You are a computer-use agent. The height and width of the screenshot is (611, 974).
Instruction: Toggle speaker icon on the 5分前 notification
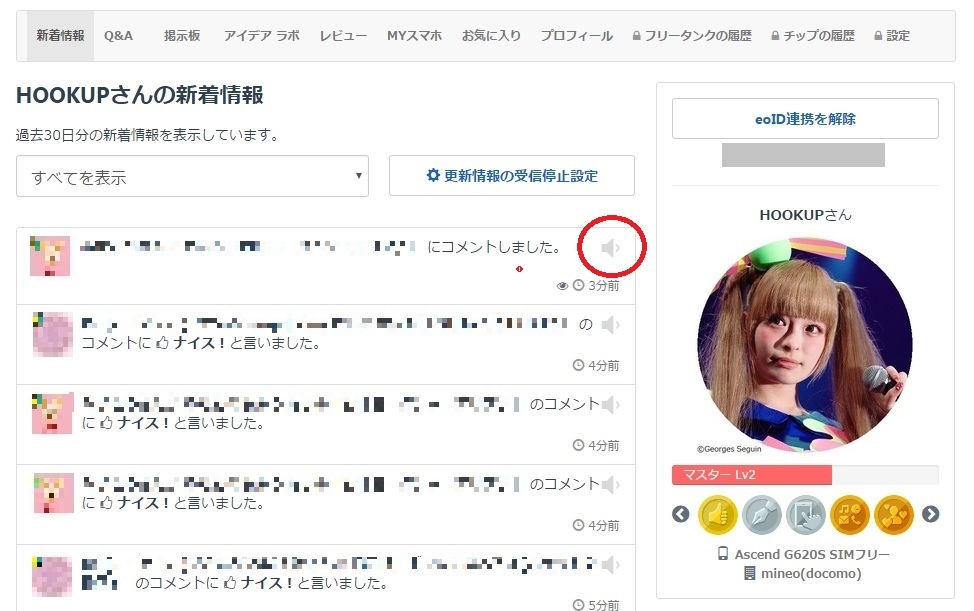[x=611, y=565]
